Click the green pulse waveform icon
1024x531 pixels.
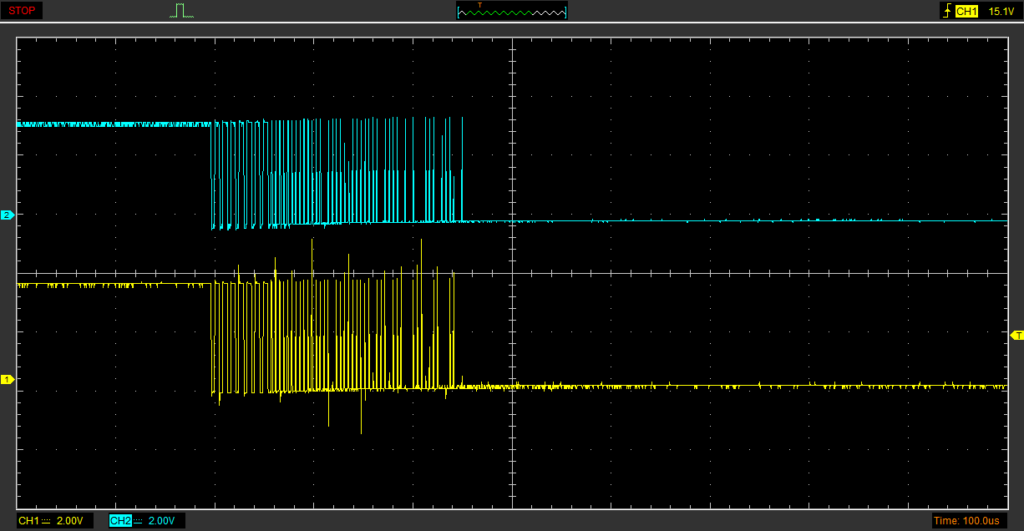[x=181, y=11]
